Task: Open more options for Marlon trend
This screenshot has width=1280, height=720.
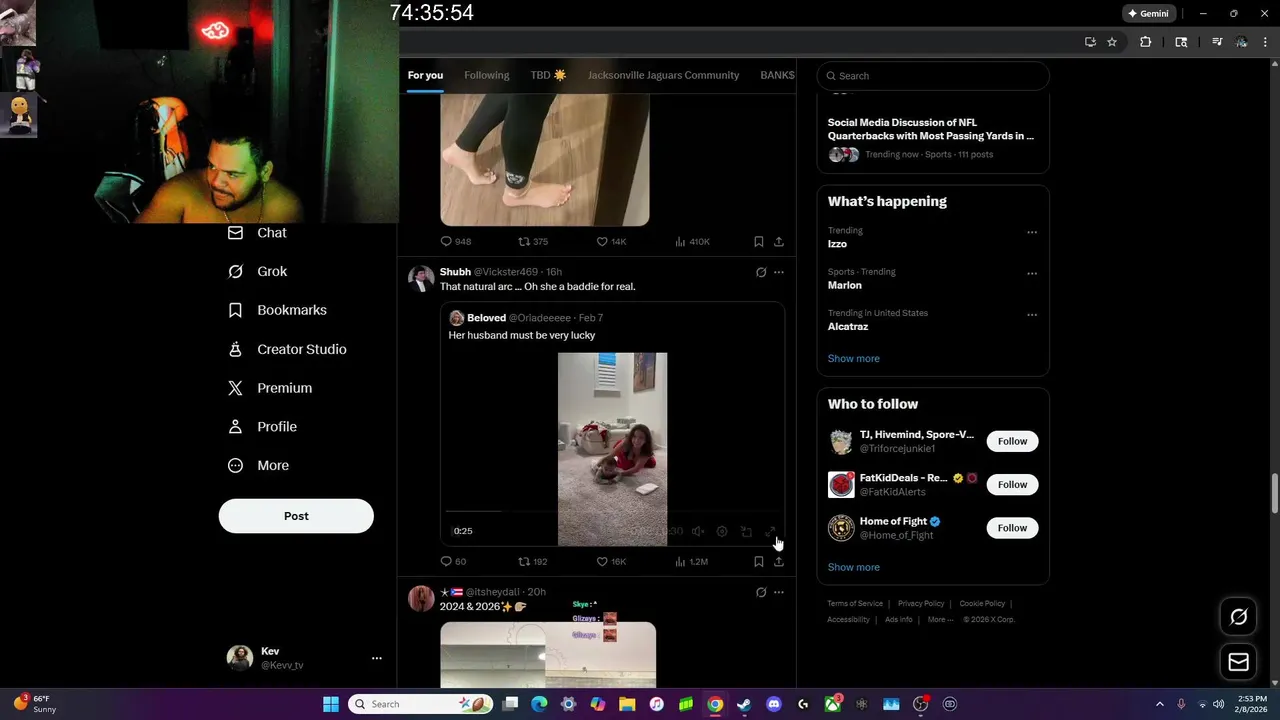Action: [x=1032, y=273]
